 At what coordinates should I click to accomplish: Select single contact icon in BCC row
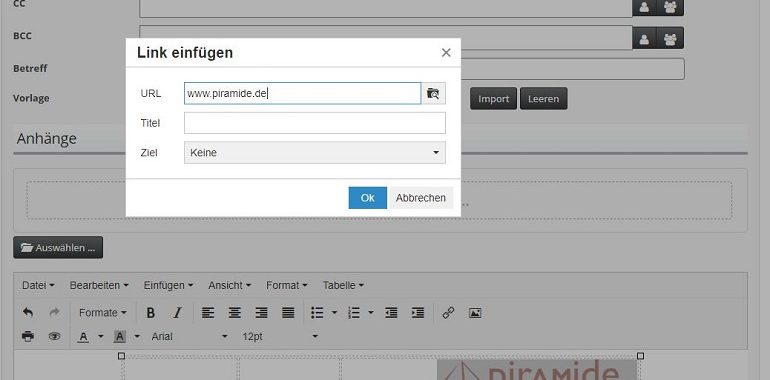644,38
